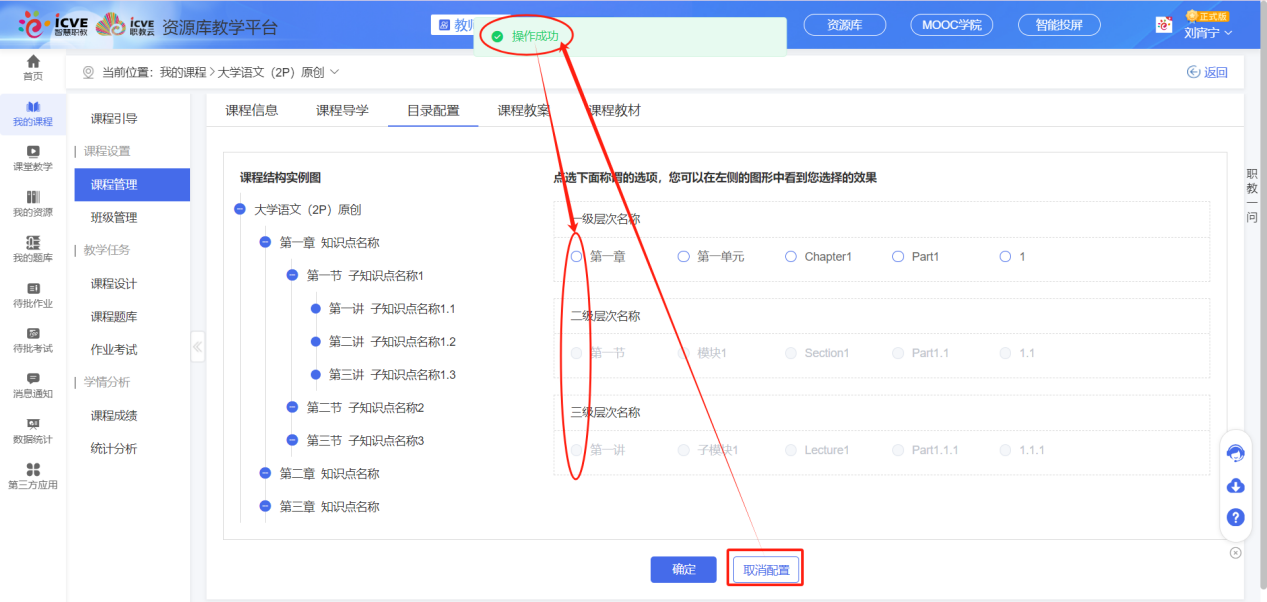
Task: Click the blue help question mark icon
Action: [1236, 517]
